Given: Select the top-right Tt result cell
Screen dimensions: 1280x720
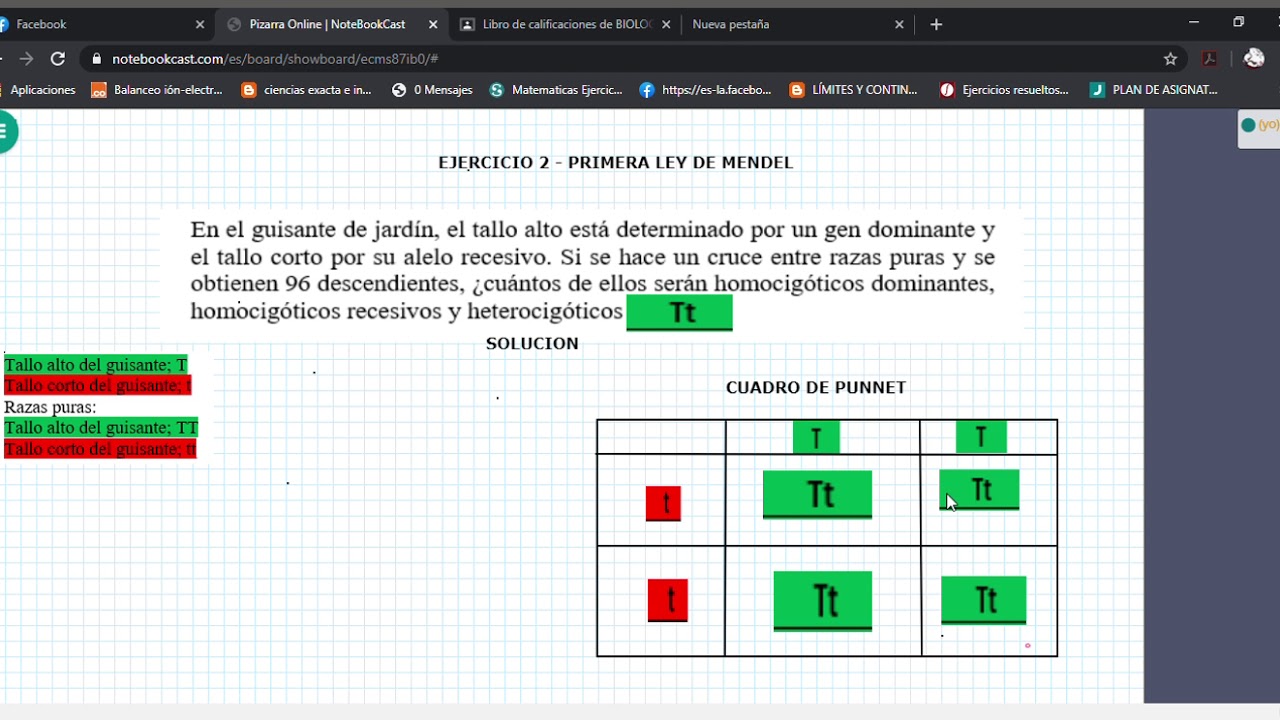Looking at the screenshot, I should click(x=979, y=490).
